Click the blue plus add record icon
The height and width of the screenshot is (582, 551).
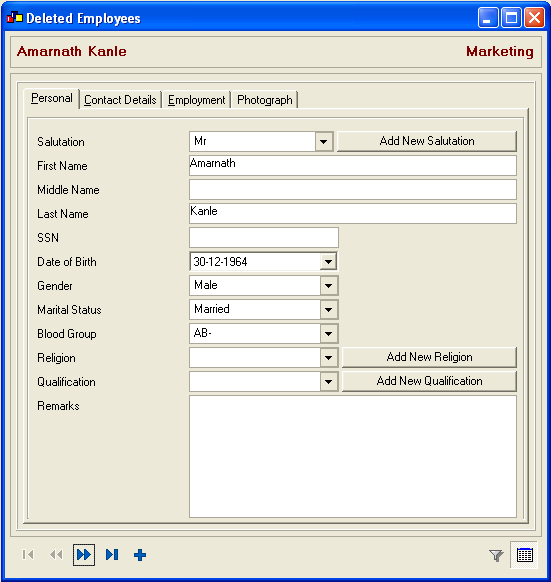[140, 555]
